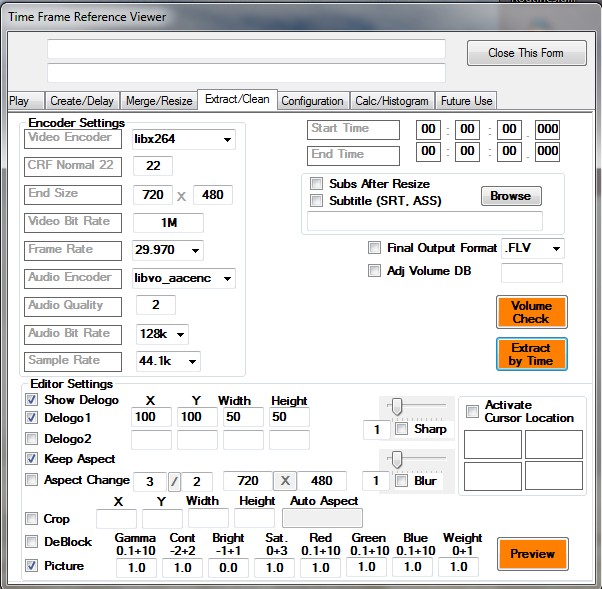Click the End Time minutes field

tap(467, 151)
